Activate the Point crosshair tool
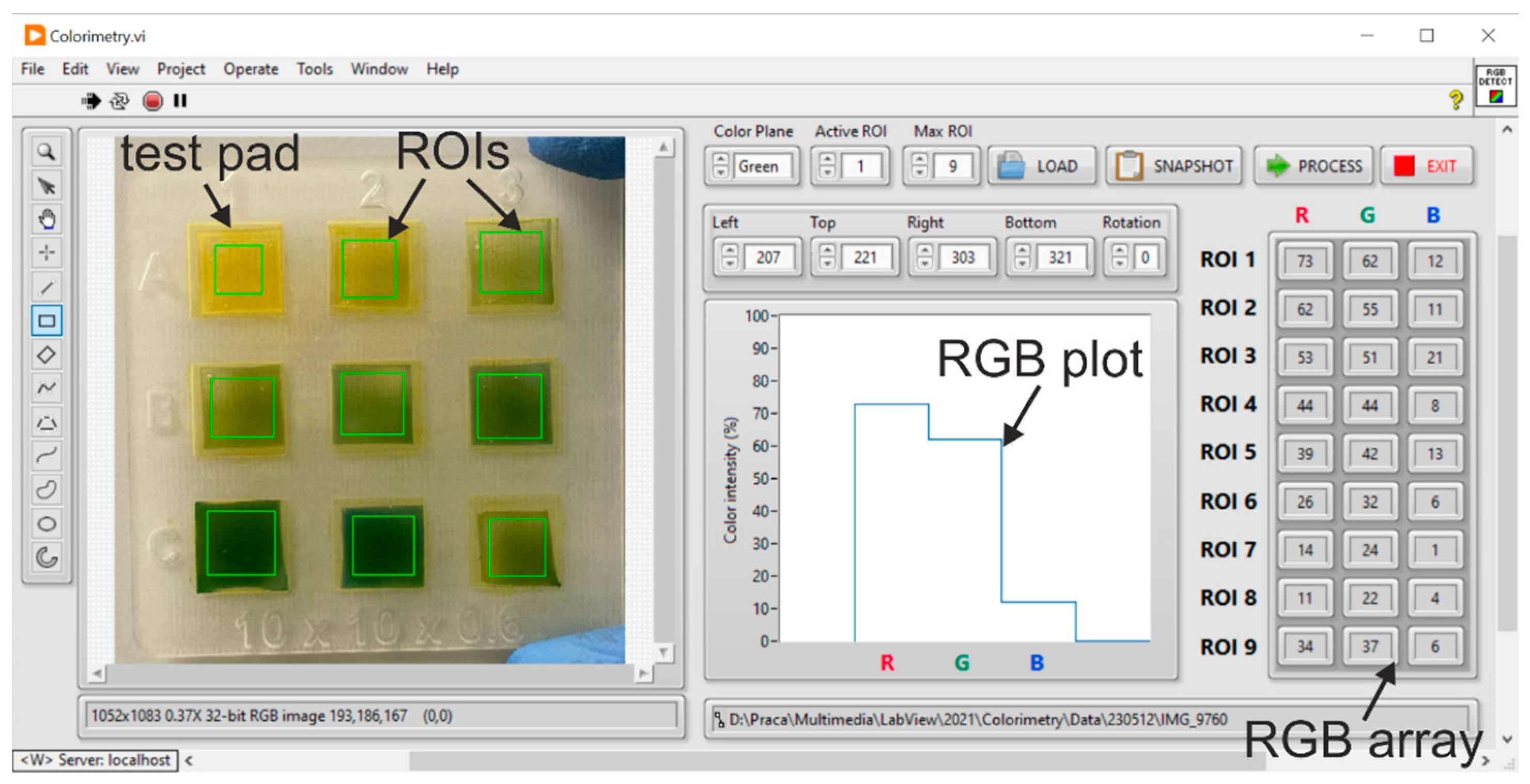Screen dimensions: 1530x784 47,254
